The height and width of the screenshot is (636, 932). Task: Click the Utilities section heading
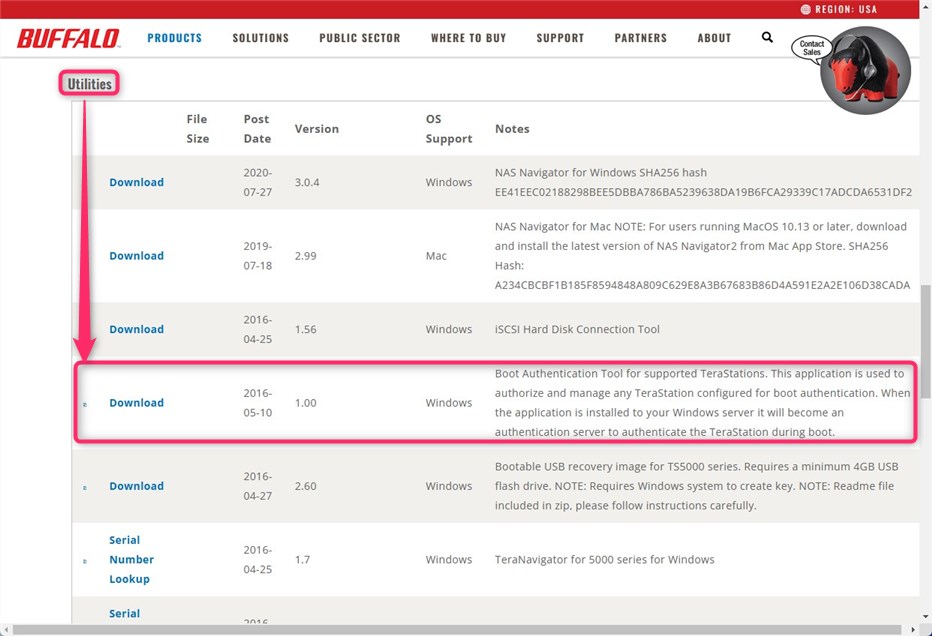coord(89,84)
